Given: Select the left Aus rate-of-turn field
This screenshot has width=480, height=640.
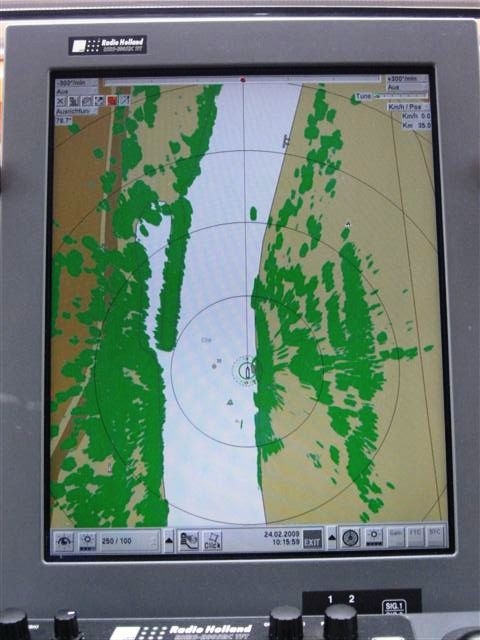Looking at the screenshot, I should pos(76,92).
